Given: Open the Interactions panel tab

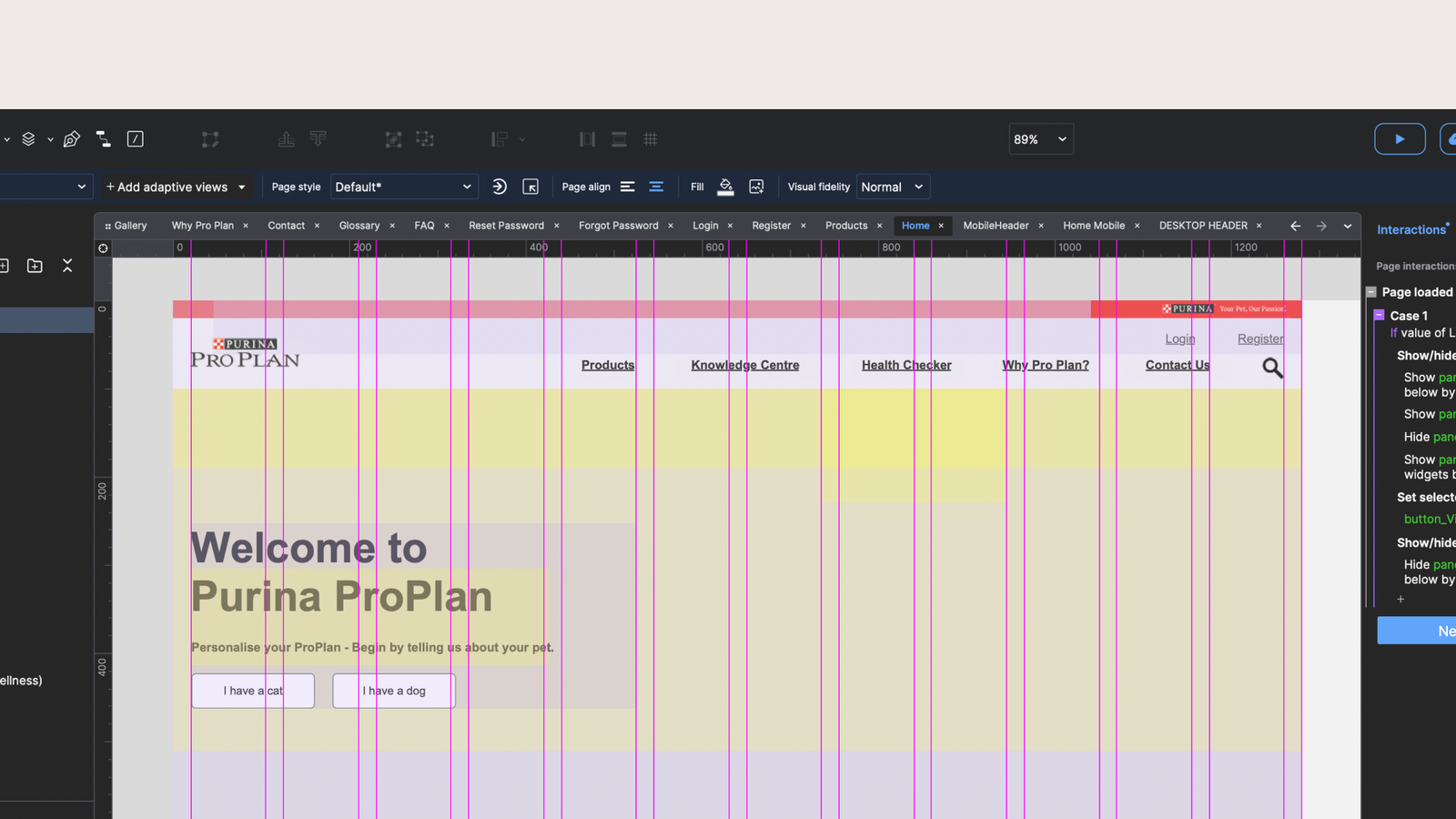Looking at the screenshot, I should pos(1412,229).
